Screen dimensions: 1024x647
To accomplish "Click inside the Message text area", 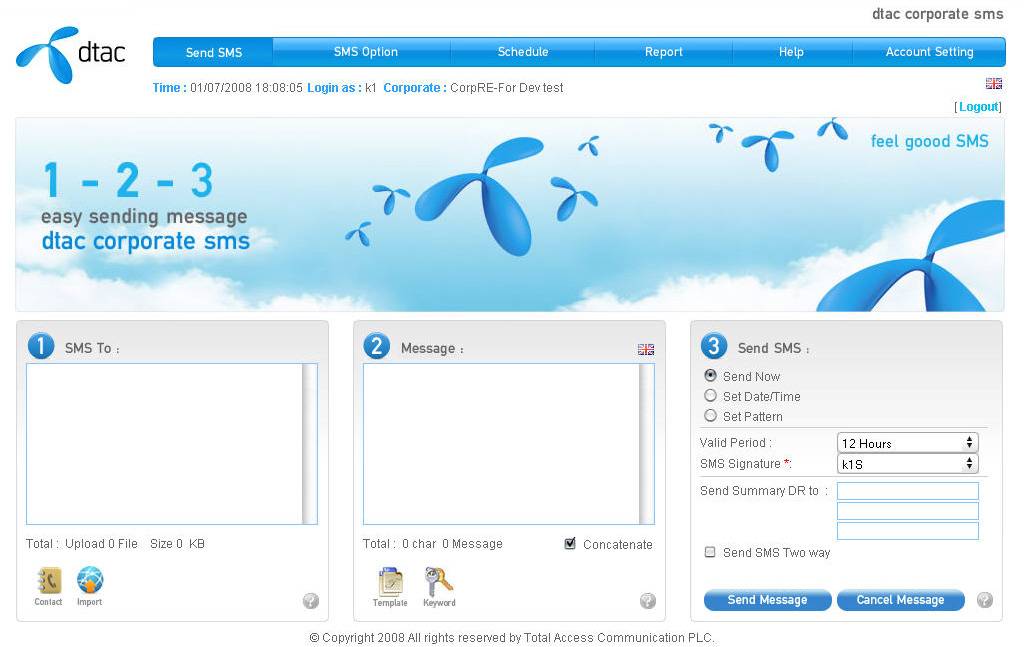I will point(502,444).
